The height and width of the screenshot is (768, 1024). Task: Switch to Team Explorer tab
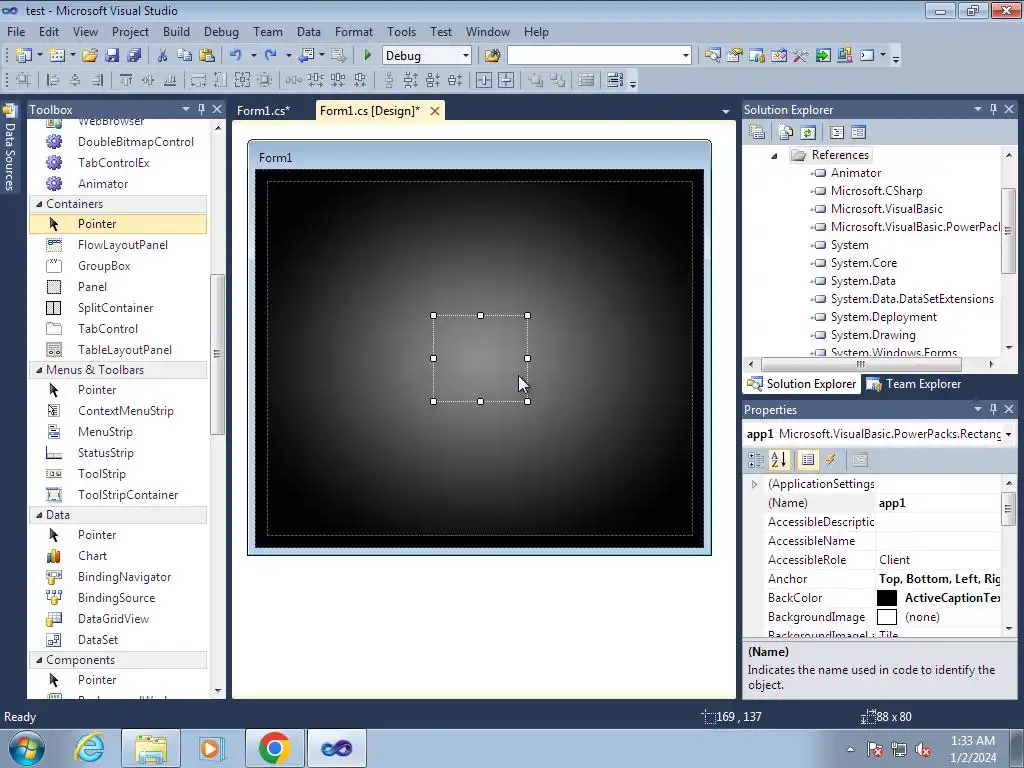tap(914, 384)
